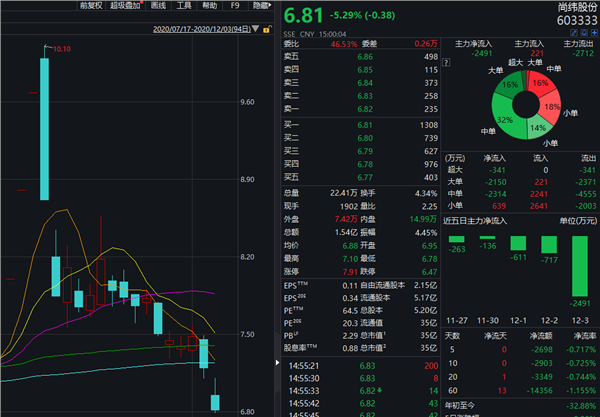The height and width of the screenshot is (417, 600).
Task: Click the 12-2 net inflow bar -717
Action: [x=549, y=244]
